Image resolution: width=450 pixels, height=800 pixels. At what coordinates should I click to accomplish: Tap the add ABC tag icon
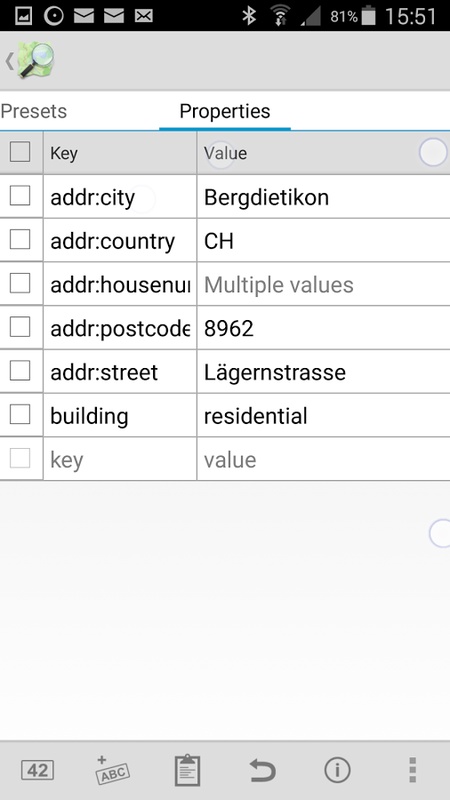[x=112, y=770]
